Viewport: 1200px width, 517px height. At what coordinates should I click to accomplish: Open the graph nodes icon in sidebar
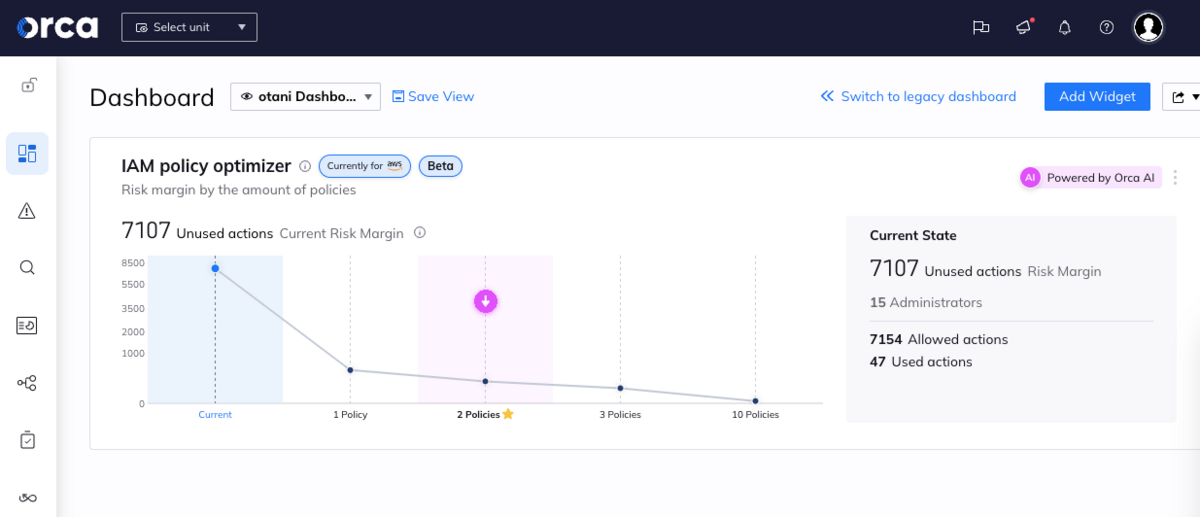[x=27, y=383]
